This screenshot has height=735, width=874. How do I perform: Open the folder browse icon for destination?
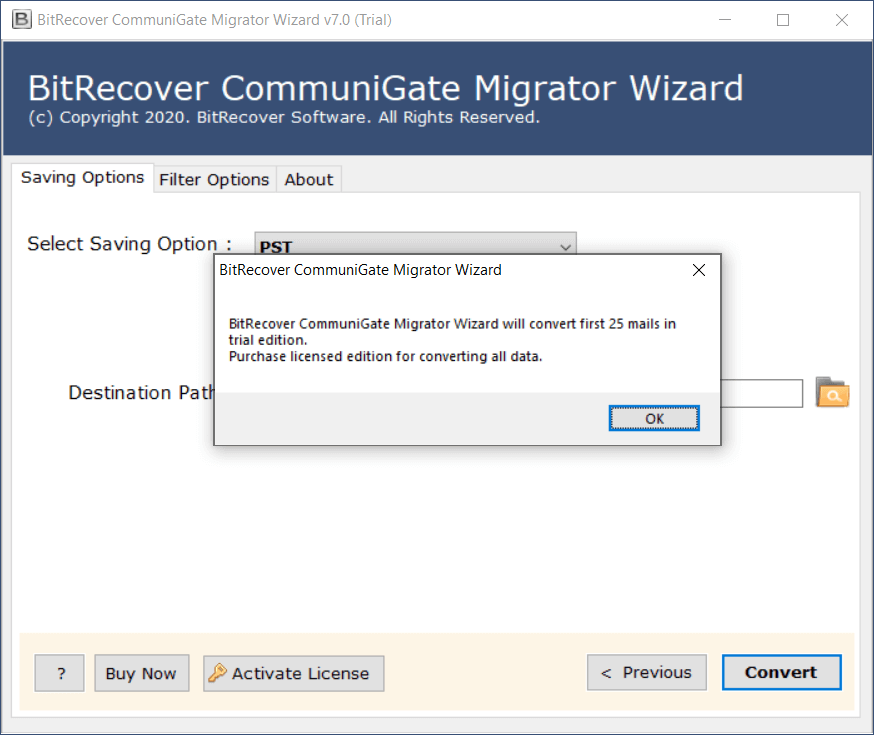pyautogui.click(x=832, y=392)
